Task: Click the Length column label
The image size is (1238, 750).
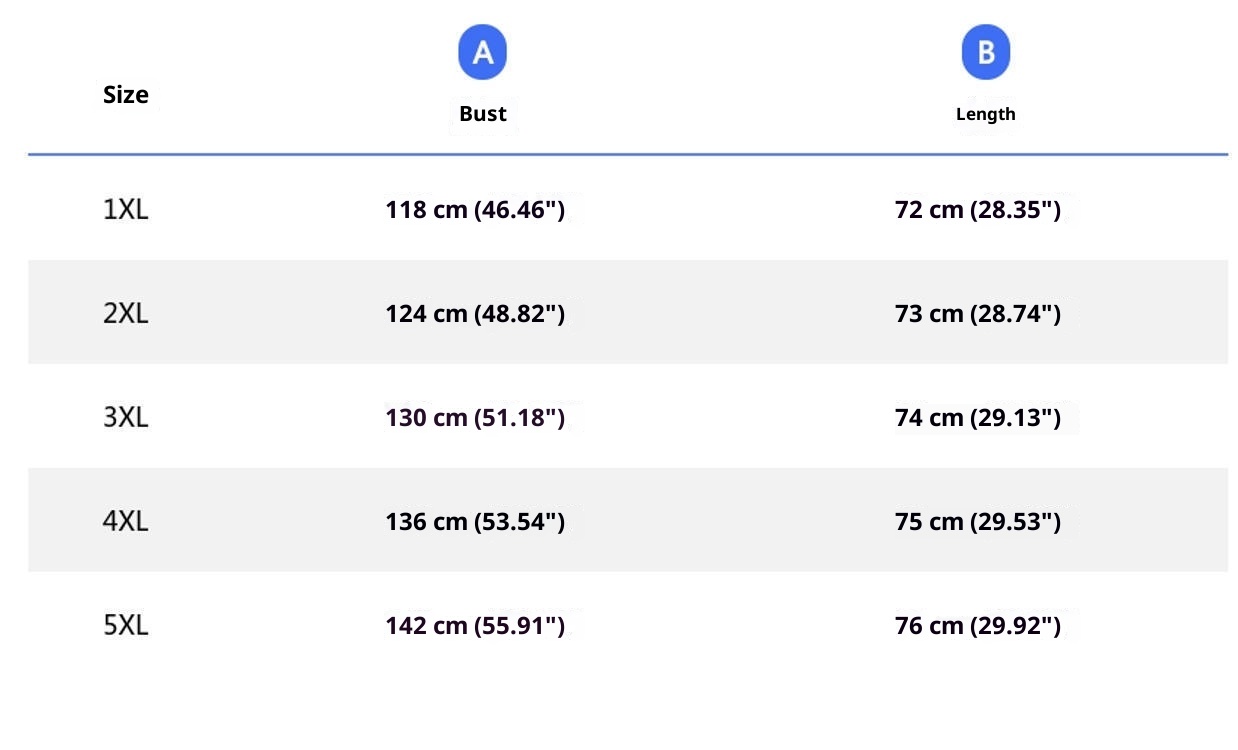Action: point(985,114)
